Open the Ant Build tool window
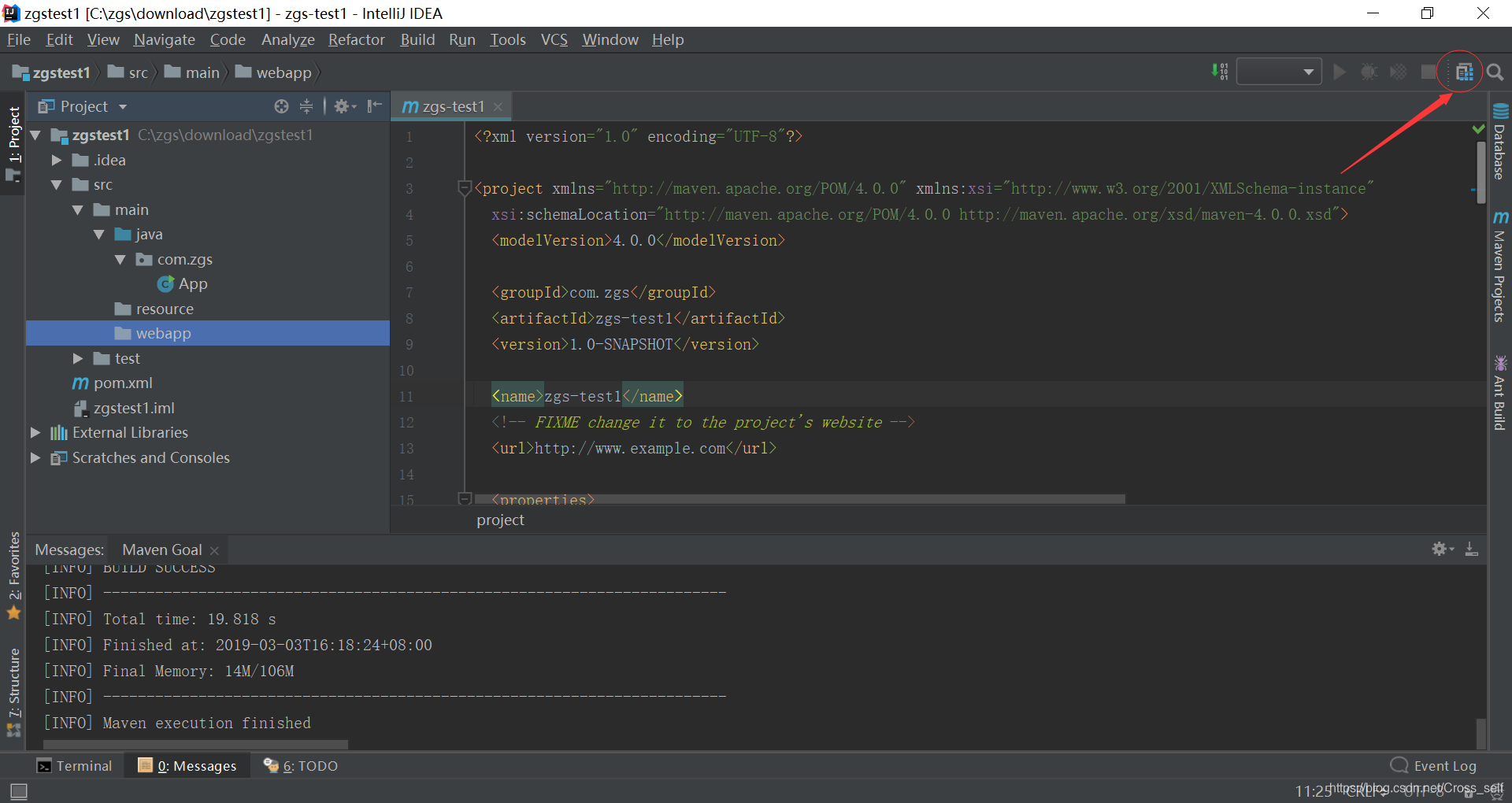 point(1499,393)
